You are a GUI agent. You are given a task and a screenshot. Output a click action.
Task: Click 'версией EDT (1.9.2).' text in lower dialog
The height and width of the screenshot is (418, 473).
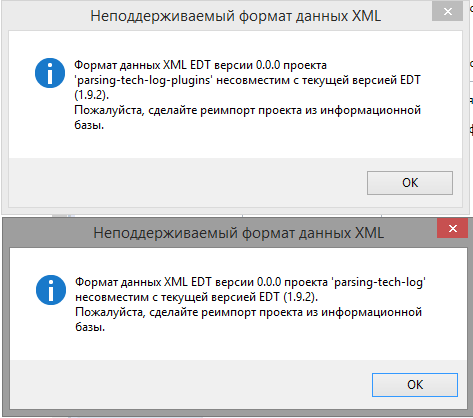(263, 297)
